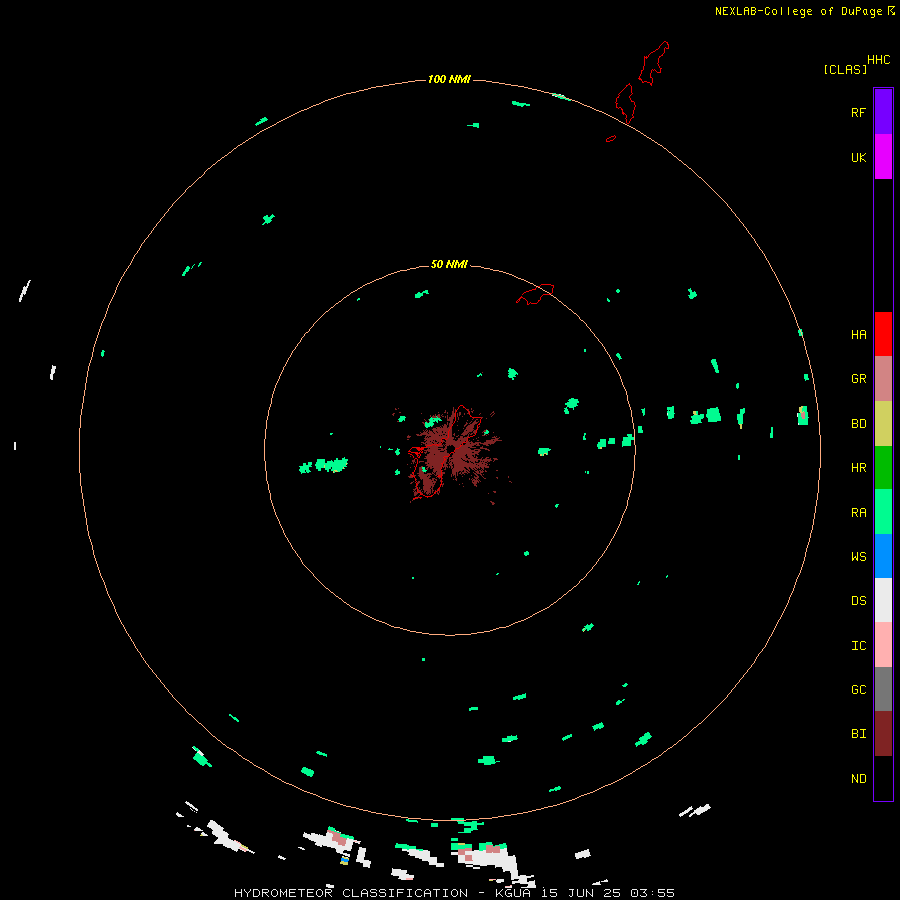Click the HA red color swatch

coord(883,334)
